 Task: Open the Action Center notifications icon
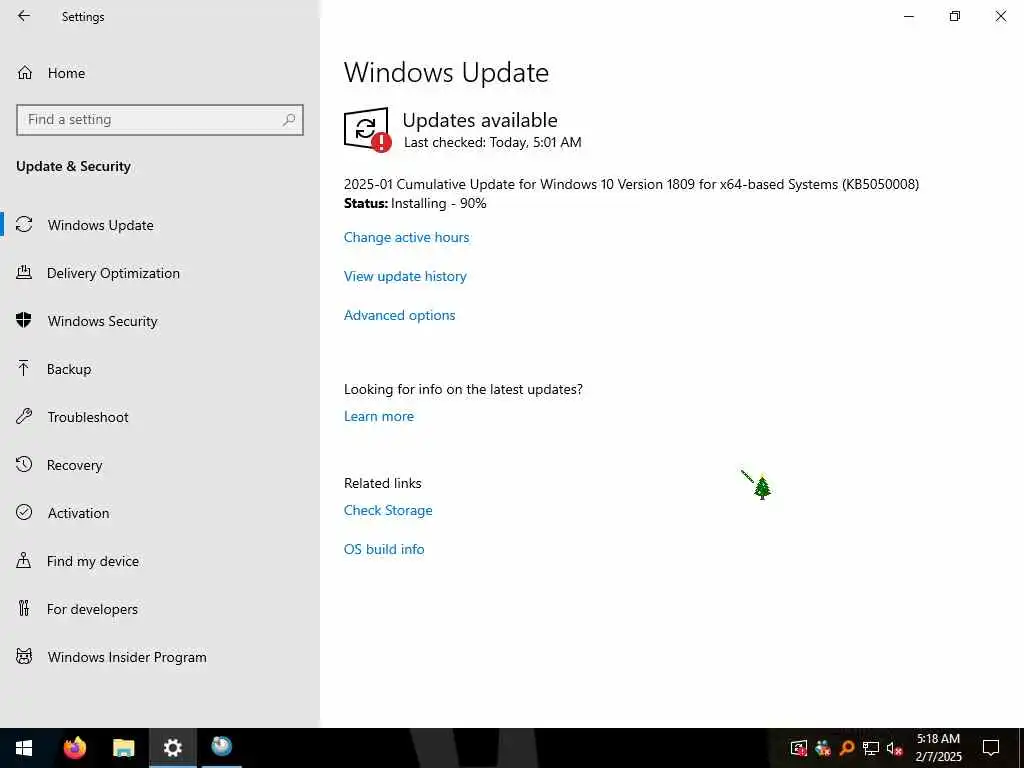click(991, 748)
